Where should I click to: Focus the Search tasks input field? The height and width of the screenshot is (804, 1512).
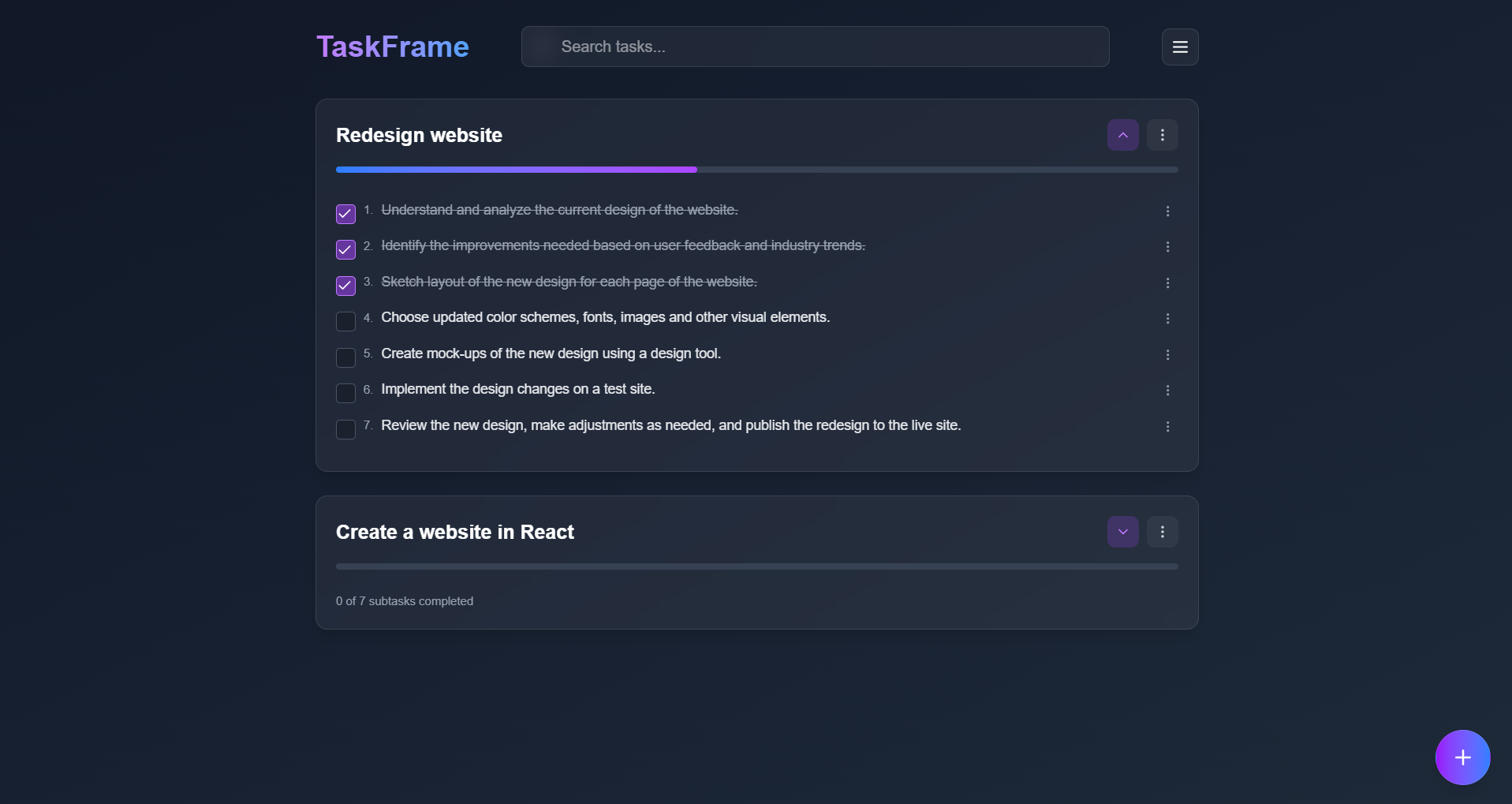point(815,47)
